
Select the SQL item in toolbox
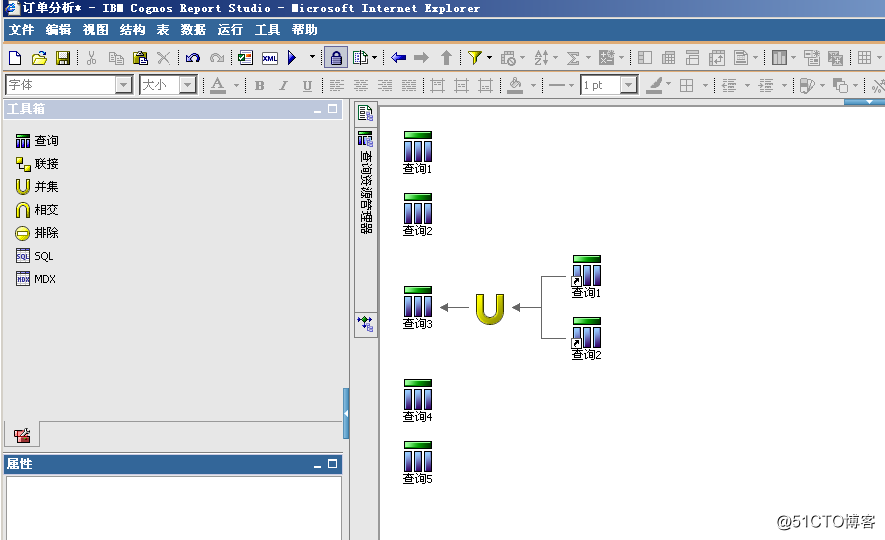(34, 256)
